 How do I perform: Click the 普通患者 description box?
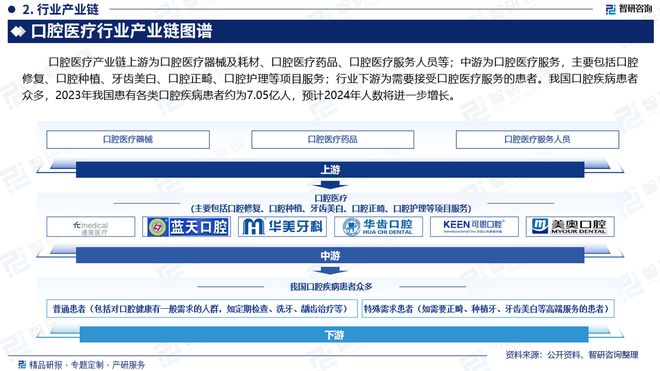[x=202, y=309]
